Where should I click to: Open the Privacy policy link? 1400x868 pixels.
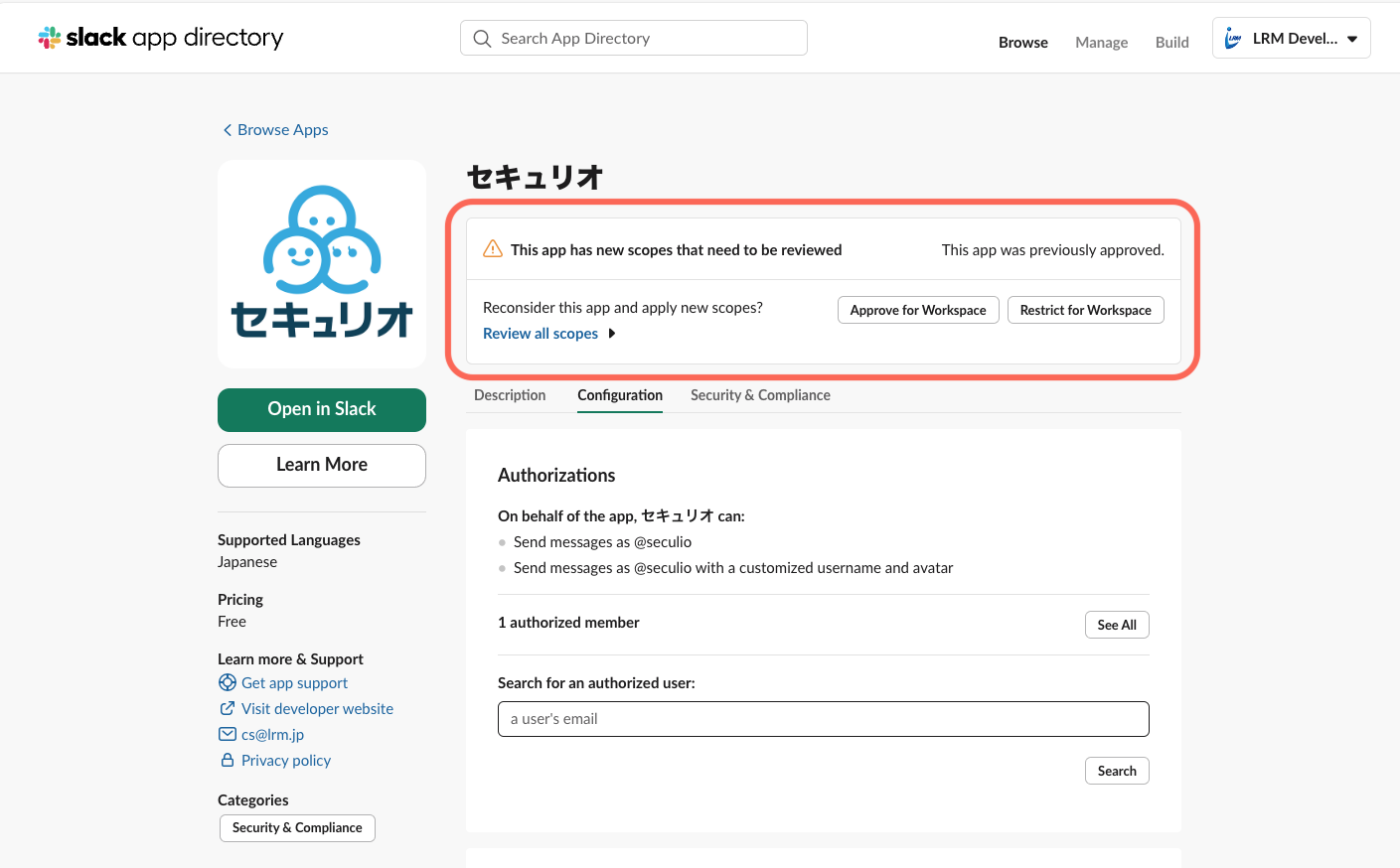pos(286,761)
